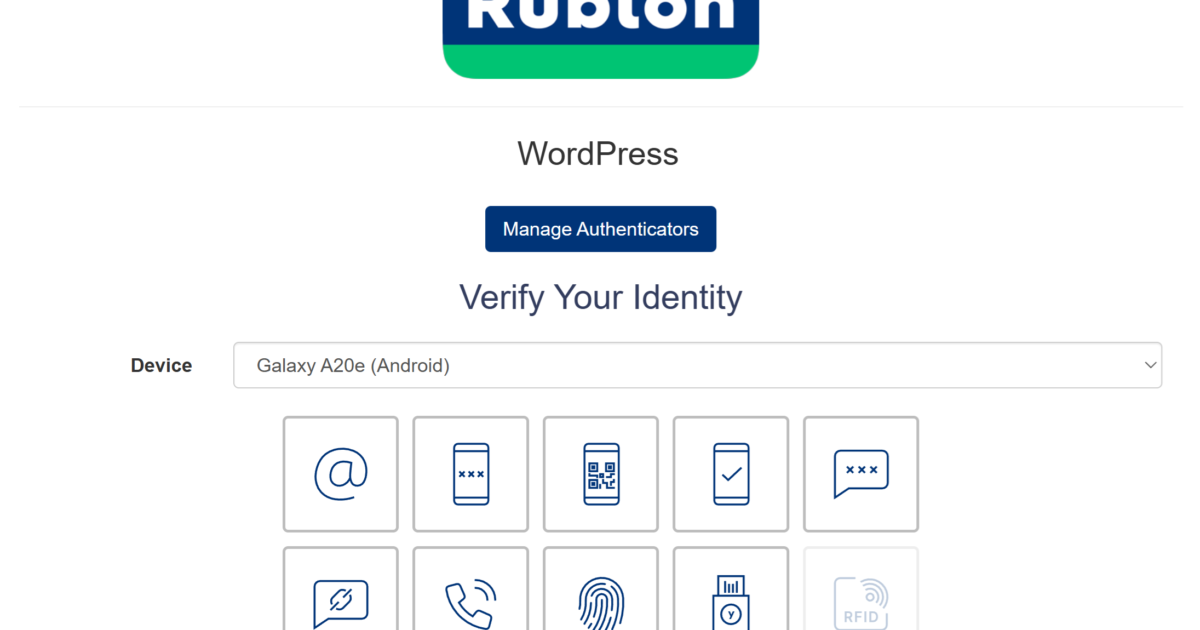
Task: Choose Mobile Push phone with checkmark
Action: 731,474
